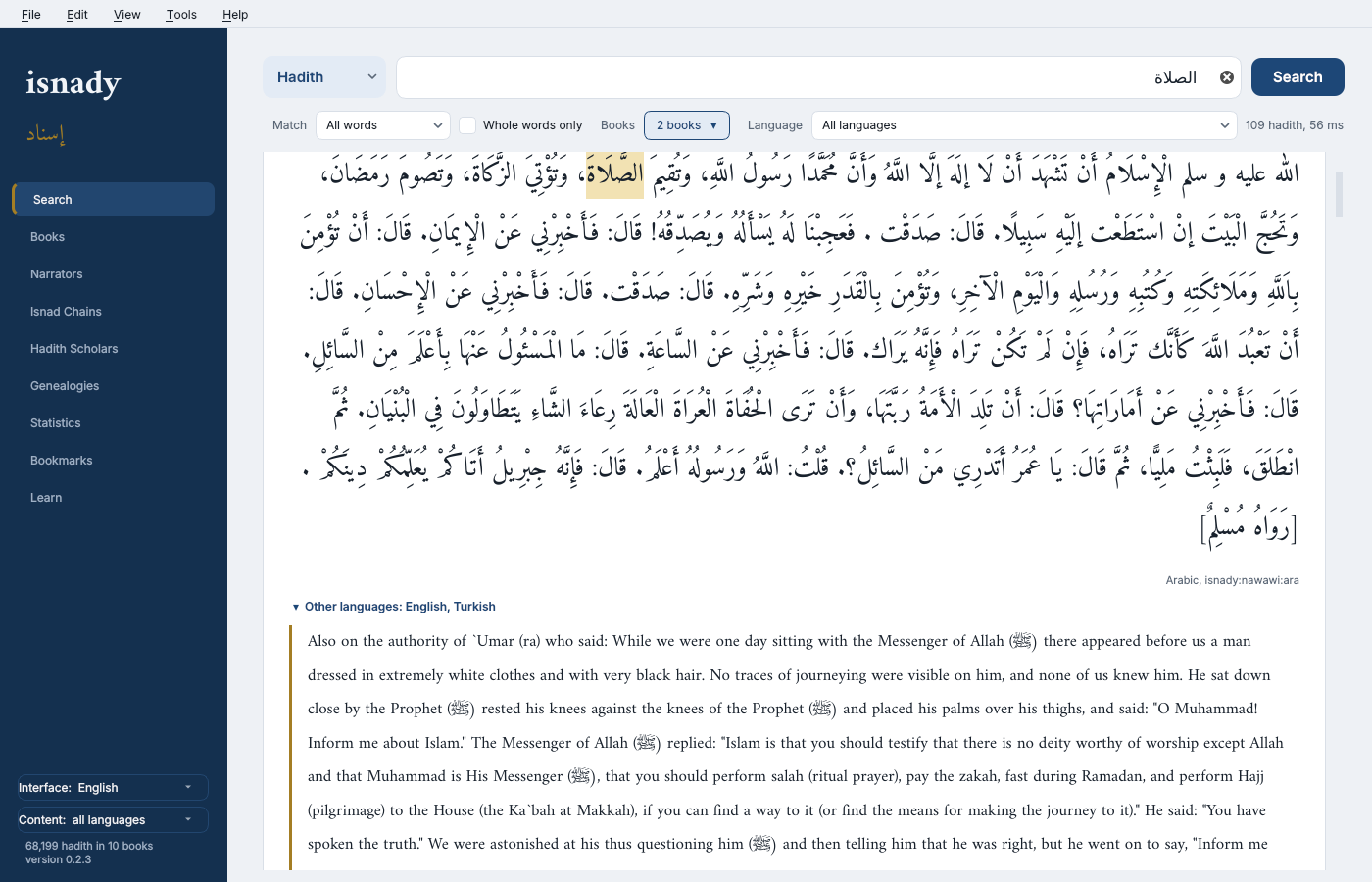Open the Interface language dropdown

coord(113,788)
